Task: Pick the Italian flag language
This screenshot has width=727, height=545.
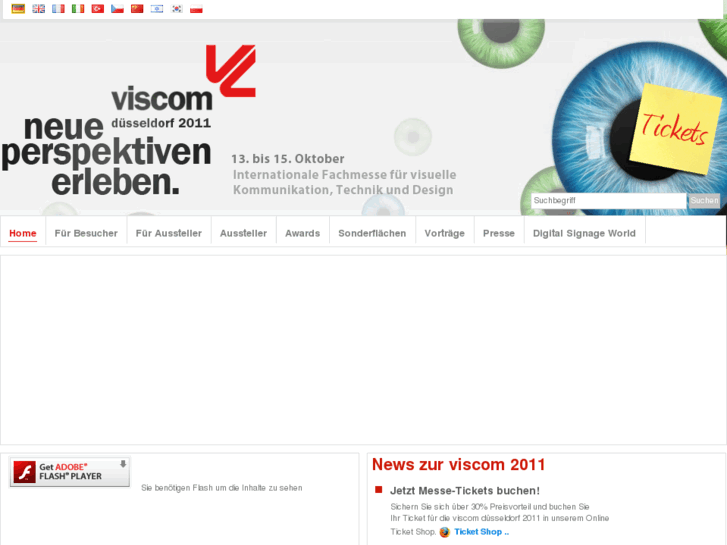Action: click(x=78, y=9)
